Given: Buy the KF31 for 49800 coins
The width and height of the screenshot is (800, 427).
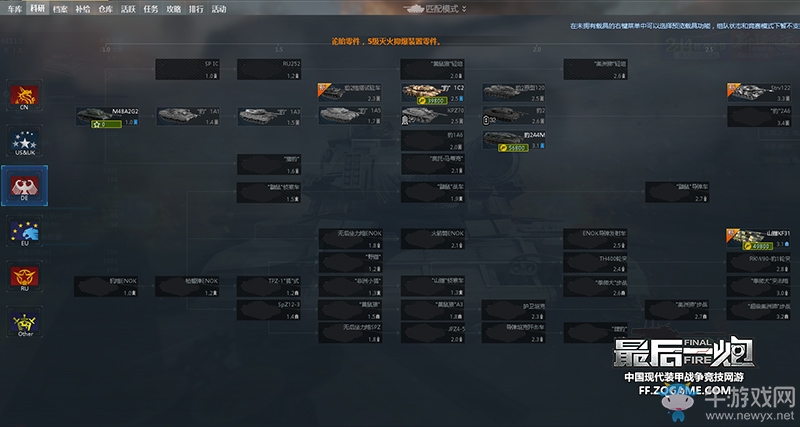Looking at the screenshot, I should [758, 246].
